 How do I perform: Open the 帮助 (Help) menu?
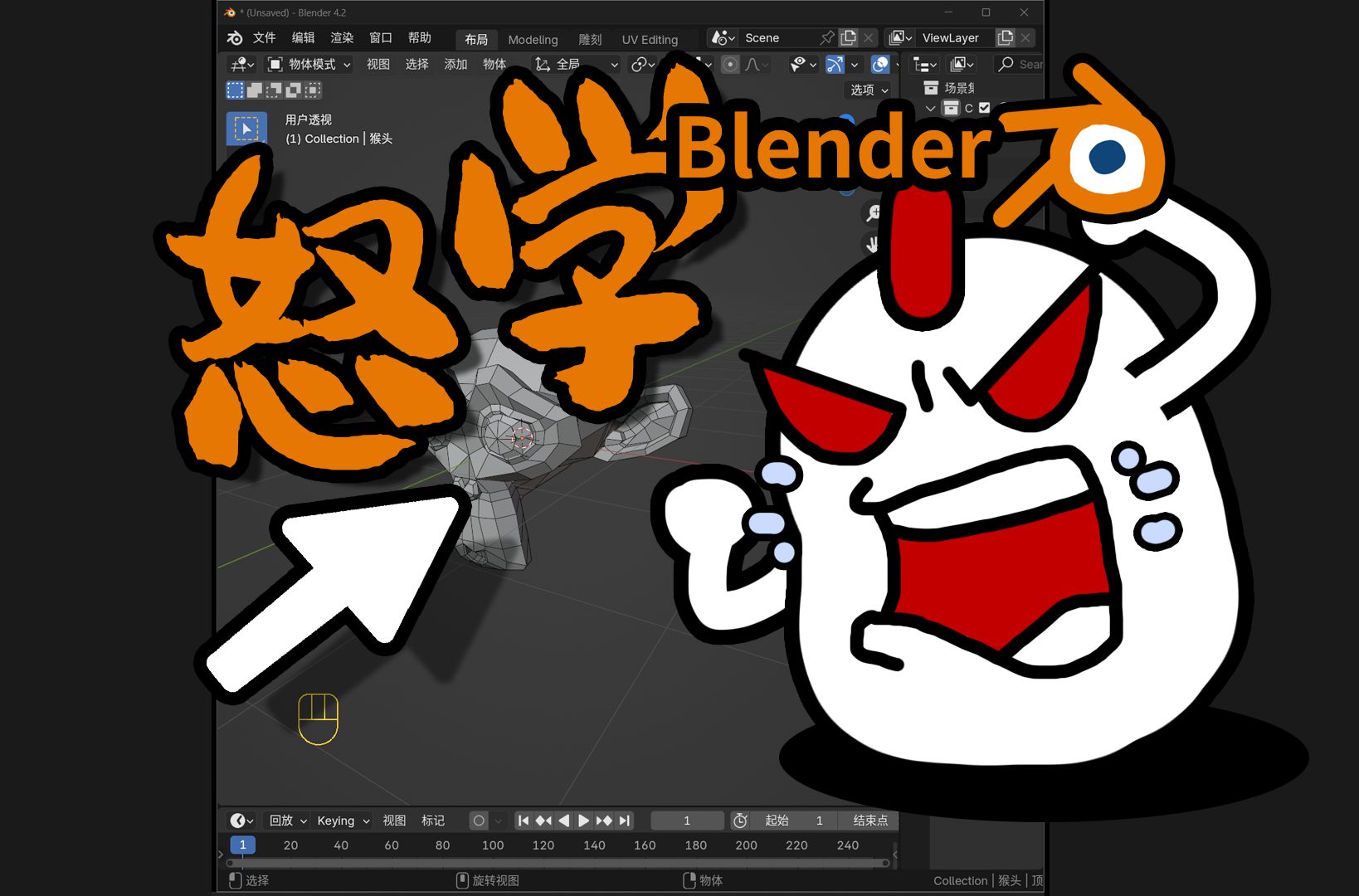[420, 38]
